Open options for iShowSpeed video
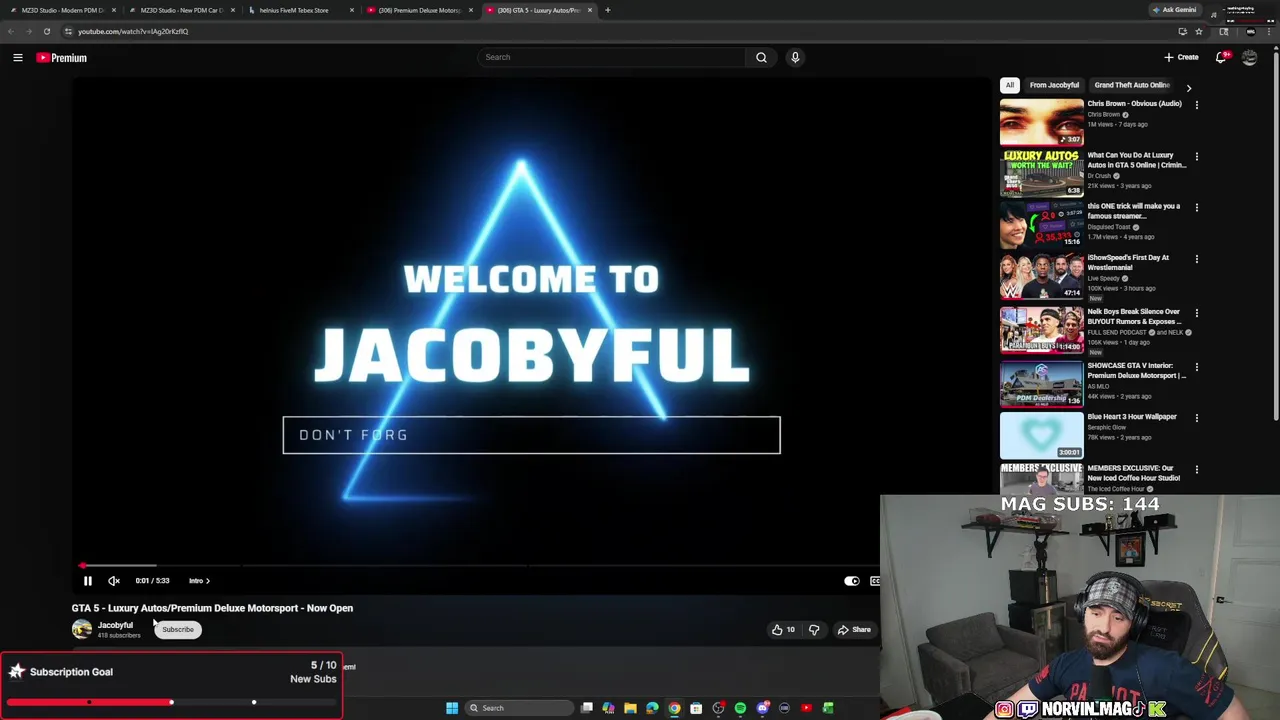This screenshot has width=1280, height=720. [1196, 259]
